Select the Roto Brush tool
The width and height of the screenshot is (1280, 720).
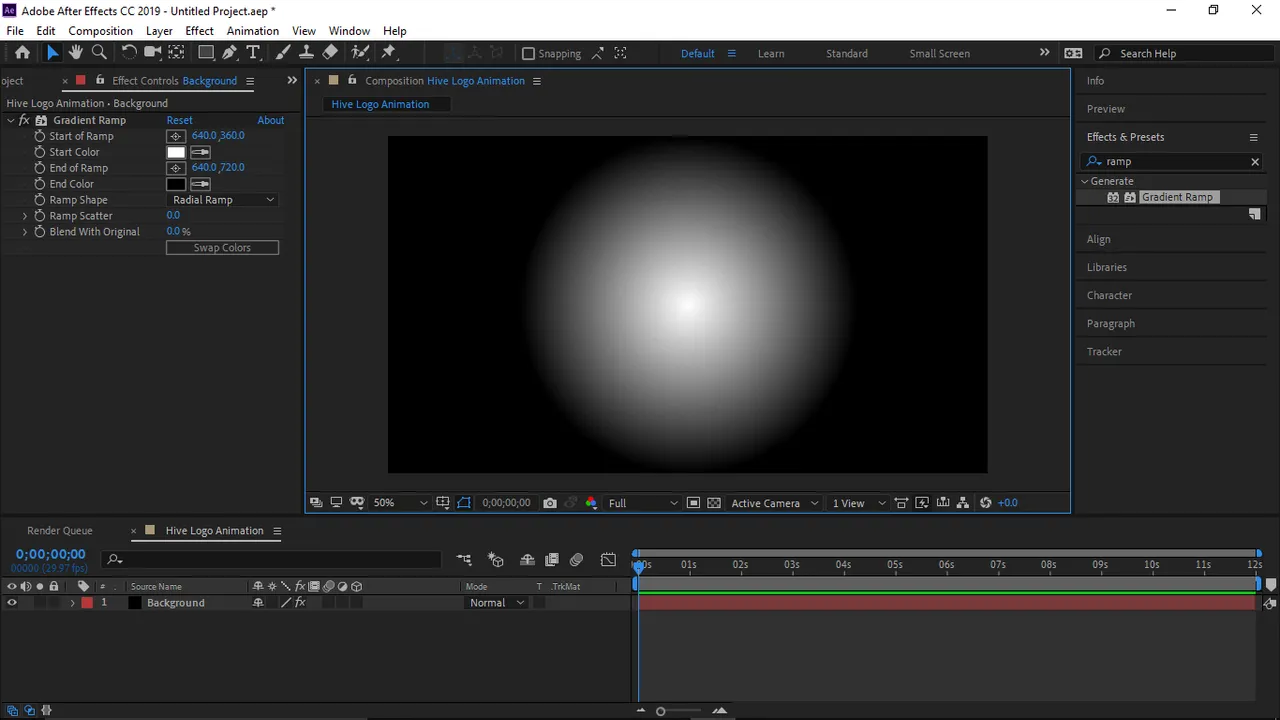[360, 53]
